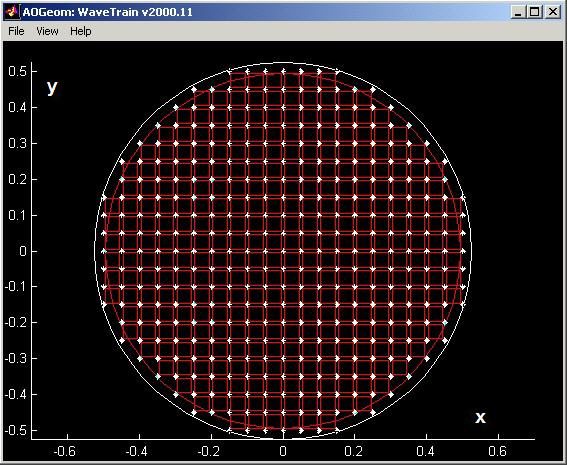Maximize the AOGeom window
The width and height of the screenshot is (567, 465).
click(534, 12)
